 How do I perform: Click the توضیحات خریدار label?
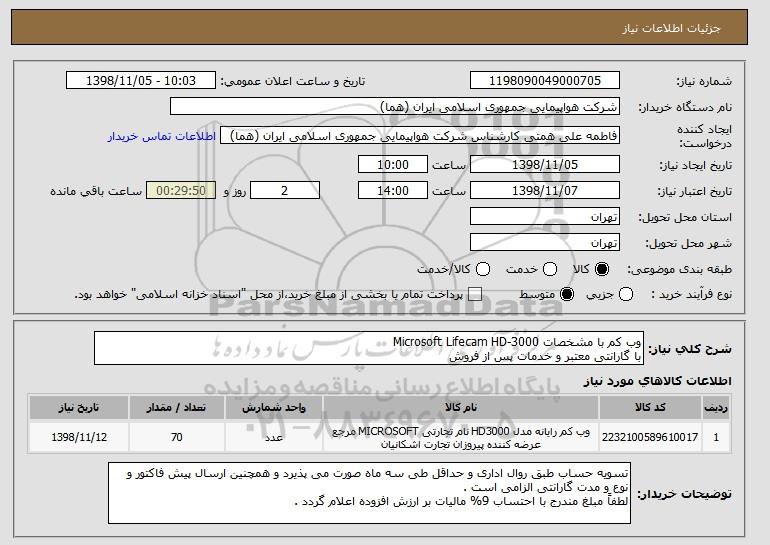click(x=685, y=494)
